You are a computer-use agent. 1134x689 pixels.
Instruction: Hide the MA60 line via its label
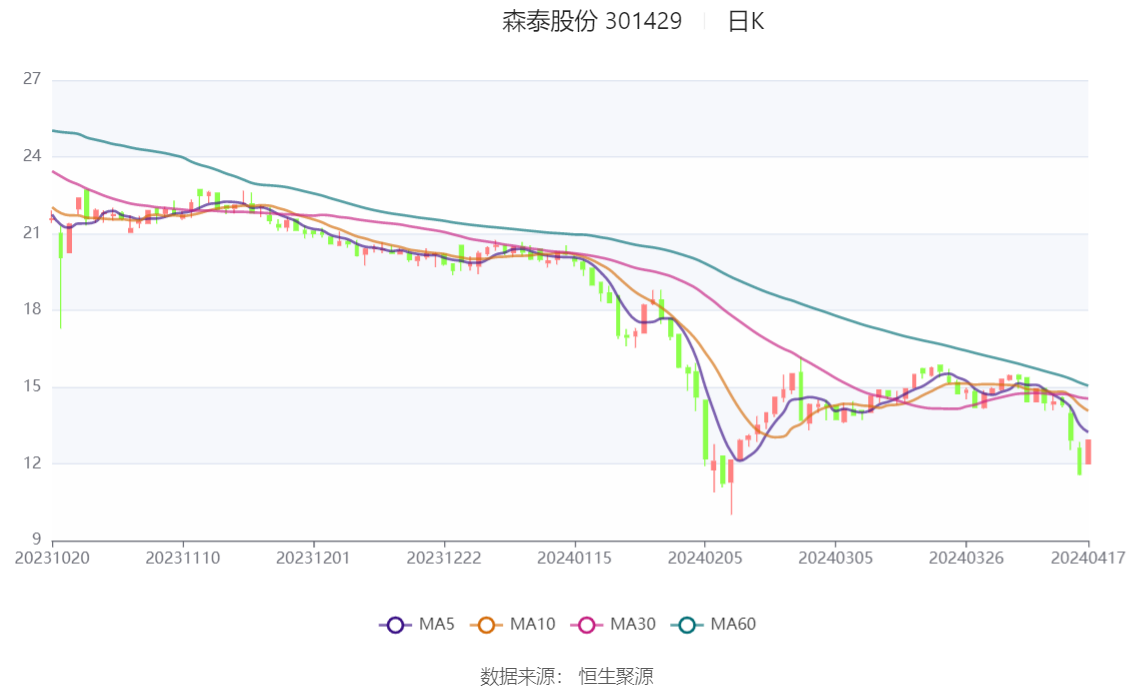coord(733,624)
